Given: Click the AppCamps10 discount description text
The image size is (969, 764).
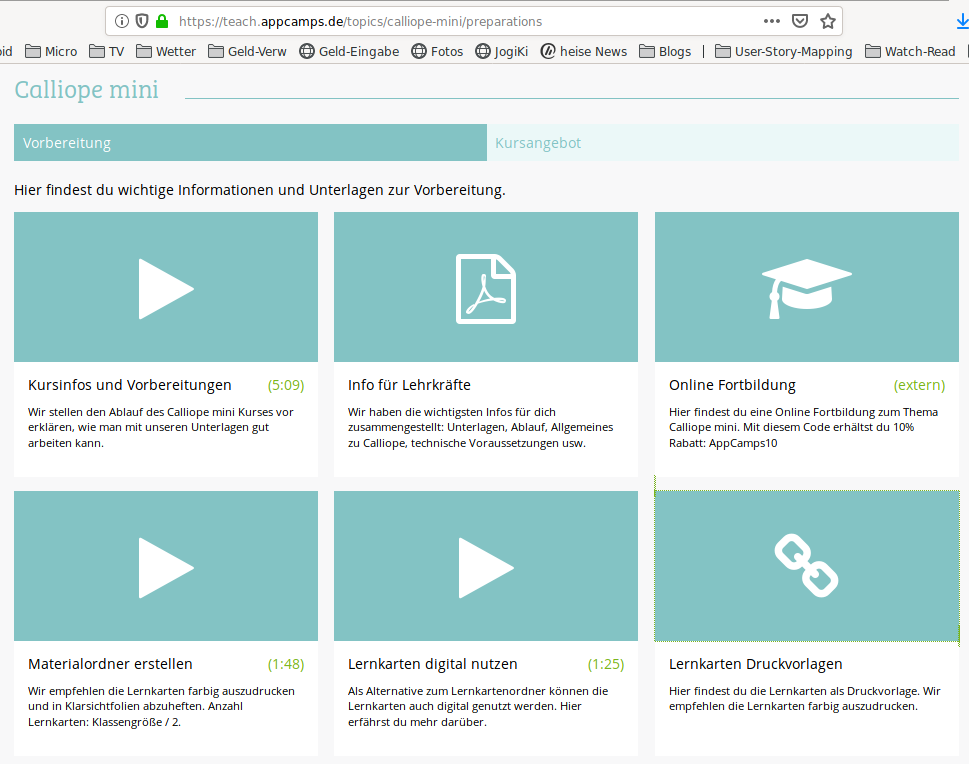Looking at the screenshot, I should 803,427.
